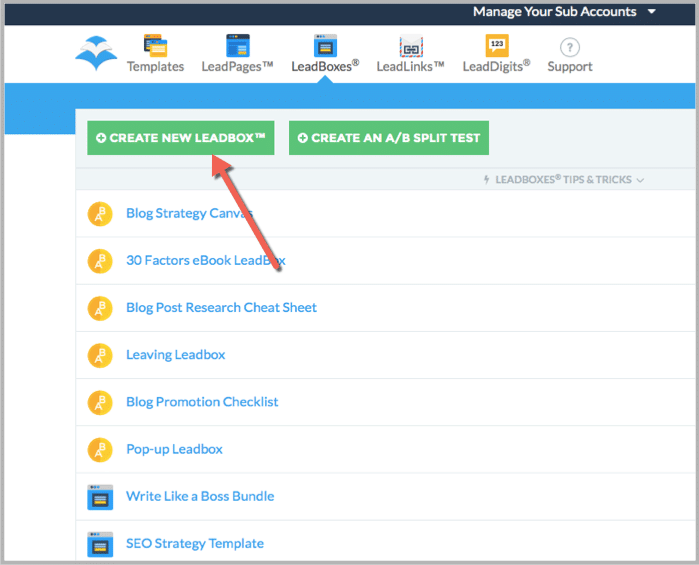Open Manage Your Sub Accounts dropdown

coord(564,12)
